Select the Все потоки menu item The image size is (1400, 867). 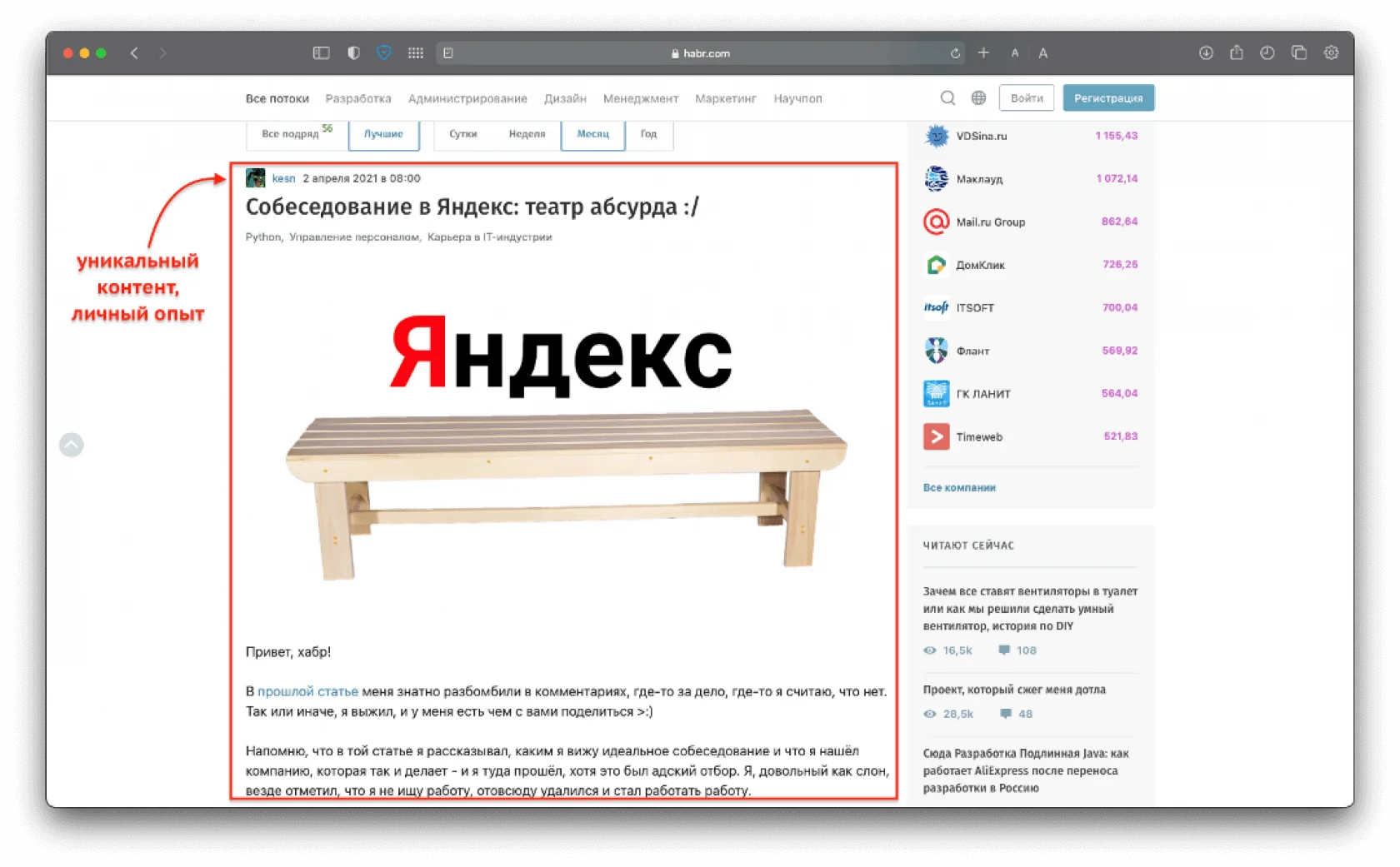click(x=277, y=98)
